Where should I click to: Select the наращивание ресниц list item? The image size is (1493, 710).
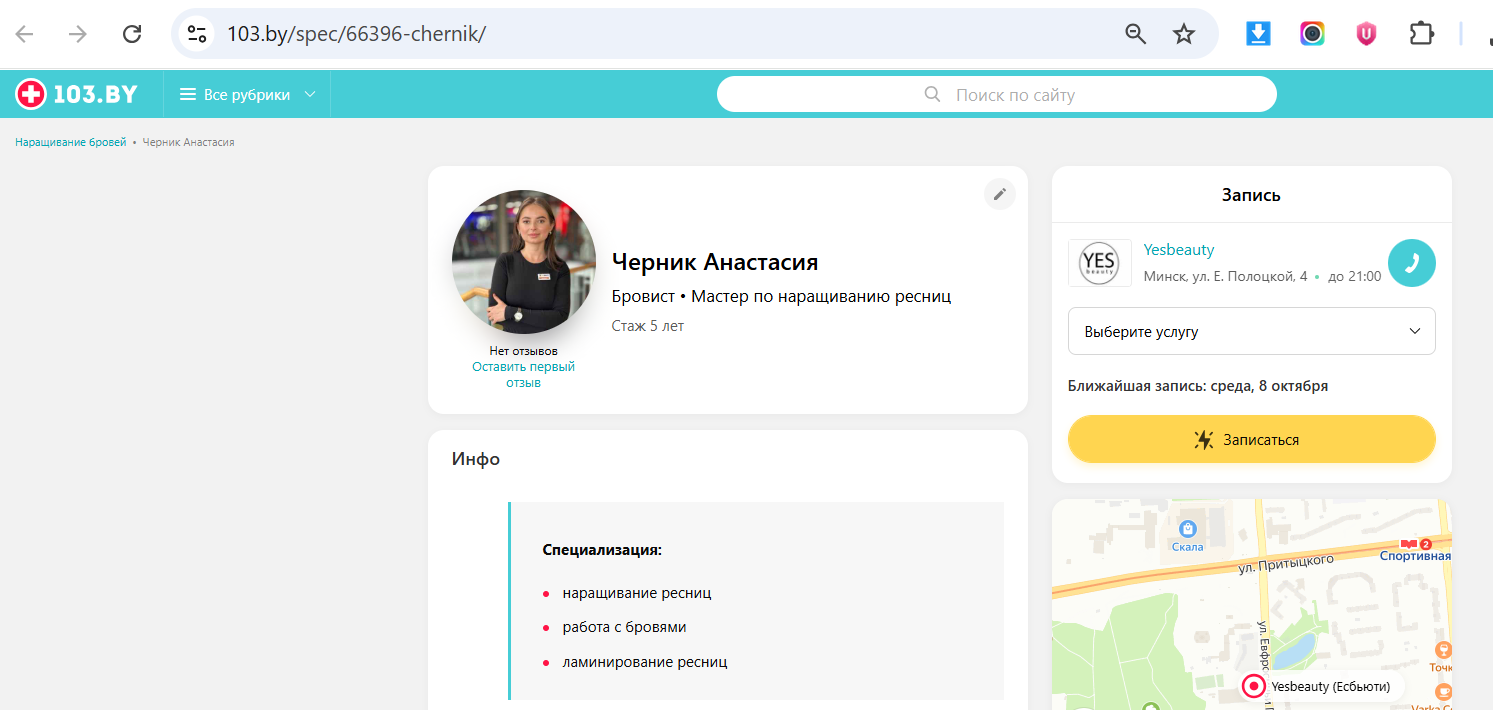click(637, 593)
